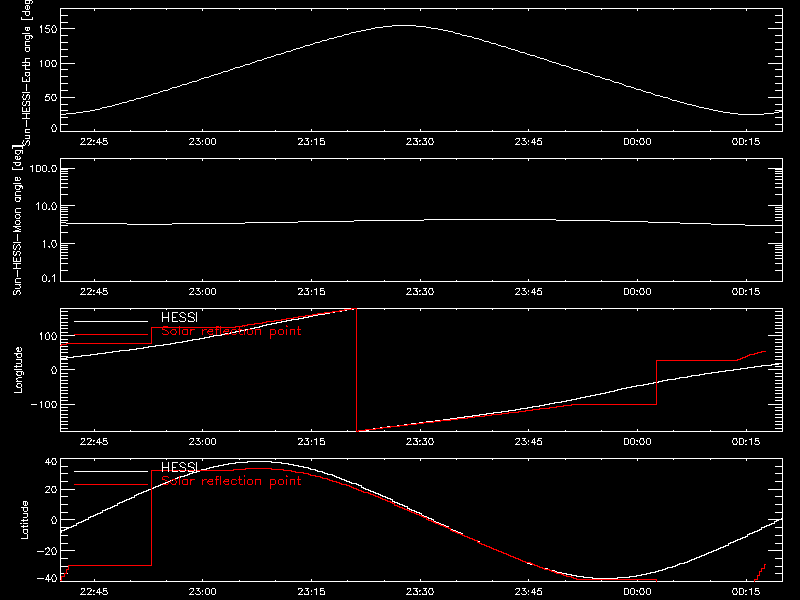Viewport: 800px width, 600px height.
Task: Click 23:00 time label under Longitude plot
Action: [203, 442]
